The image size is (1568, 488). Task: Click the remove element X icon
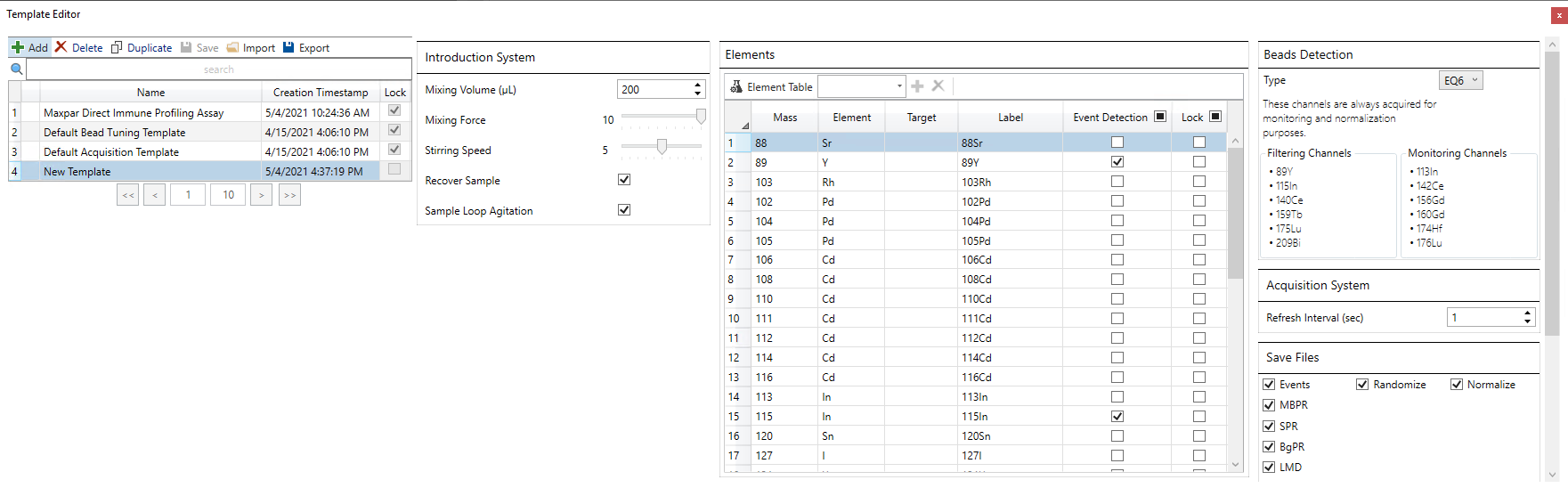[938, 86]
